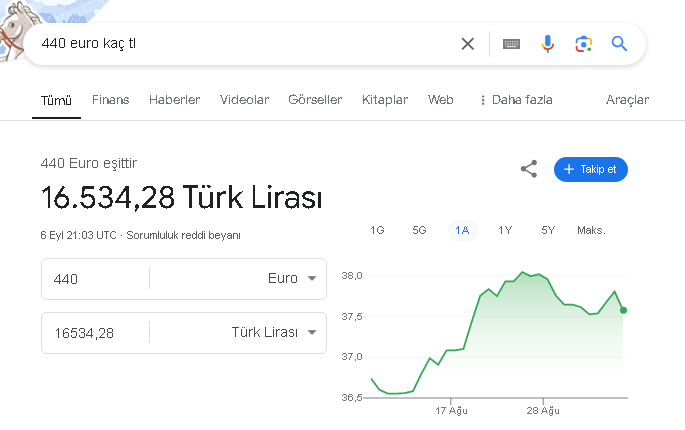Open Sorumluluk reddi beyanı link
The width and height of the screenshot is (685, 430).
pyautogui.click(x=183, y=236)
